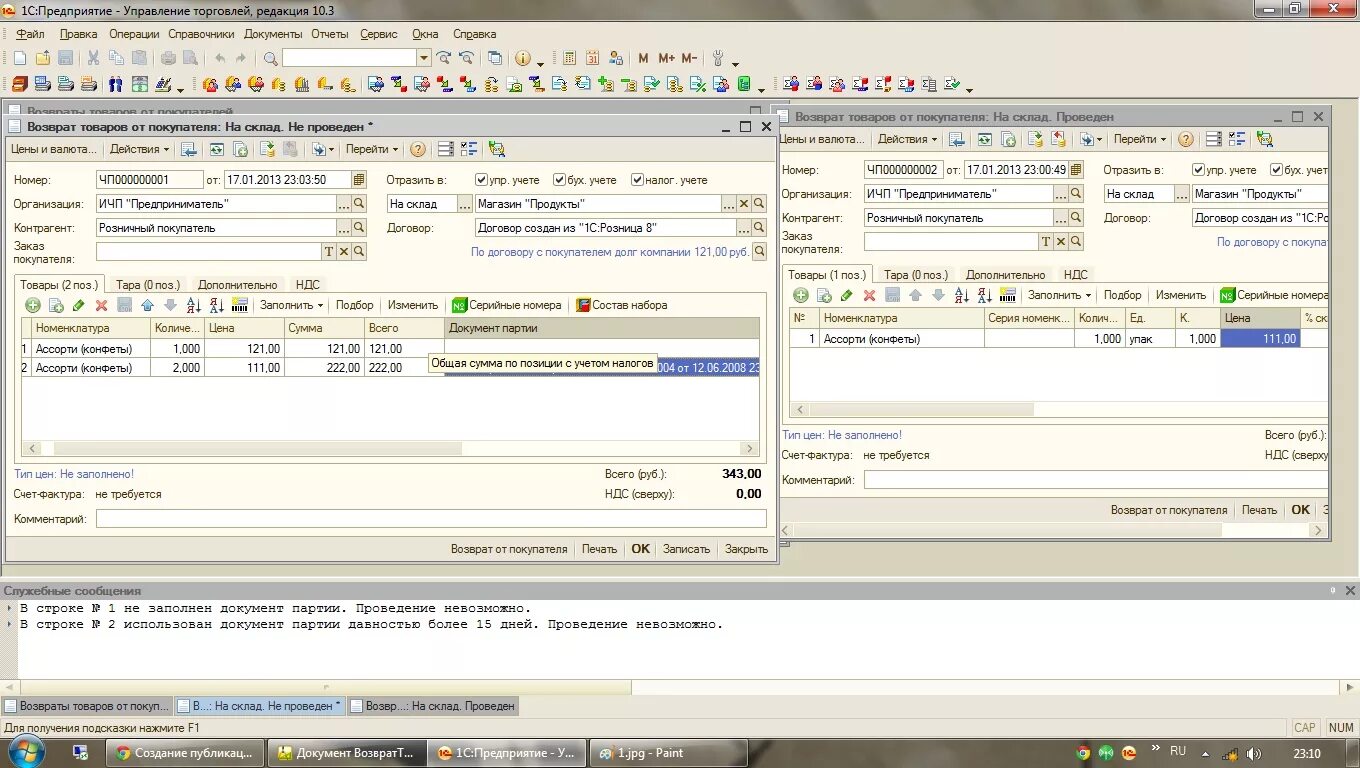1360x768 pixels.
Task: Click the cut scissors icon in the main toolbar
Action: click(93, 58)
